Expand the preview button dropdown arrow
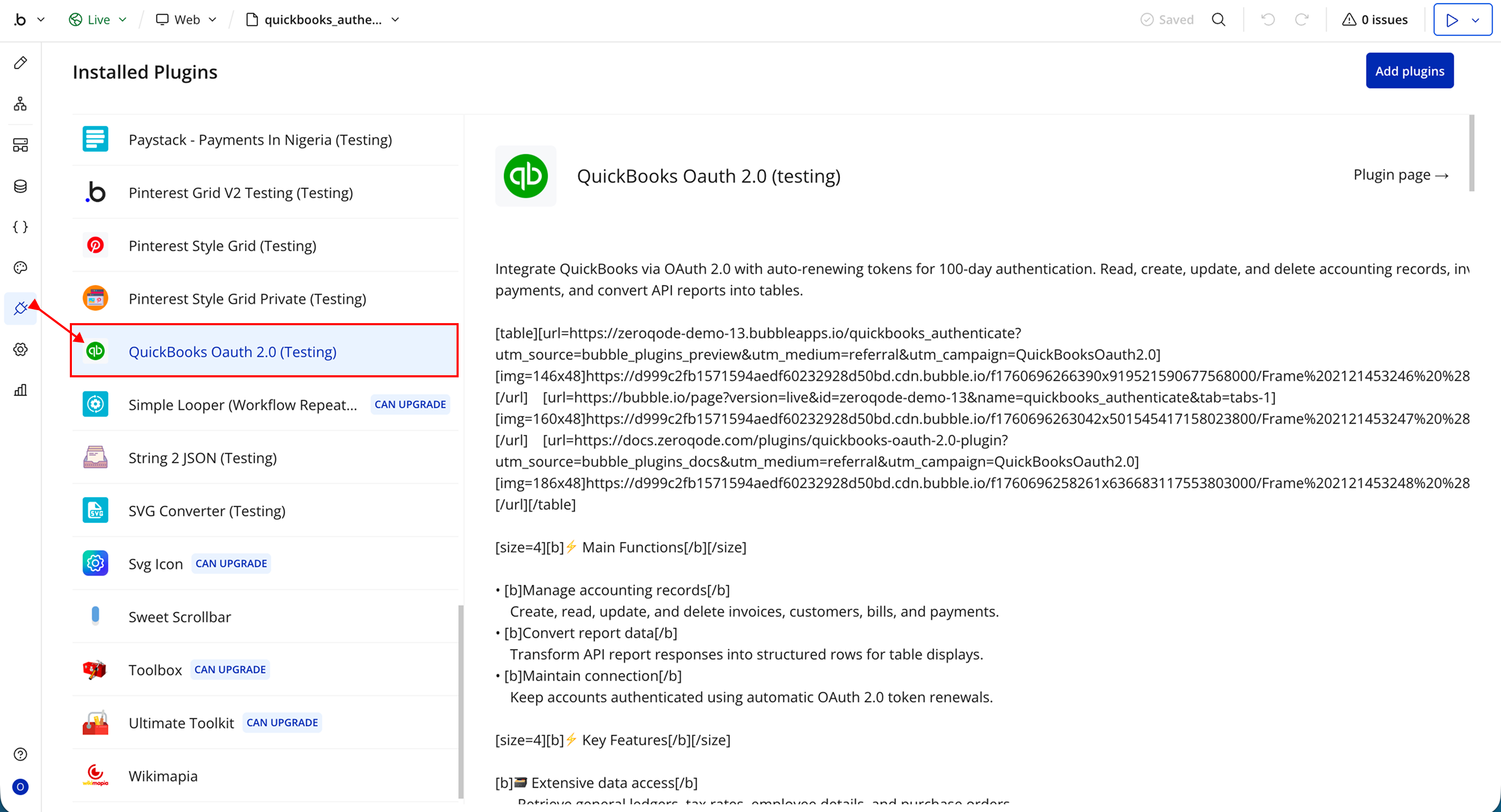Screen dimensions: 1501x812 [x=1475, y=20]
